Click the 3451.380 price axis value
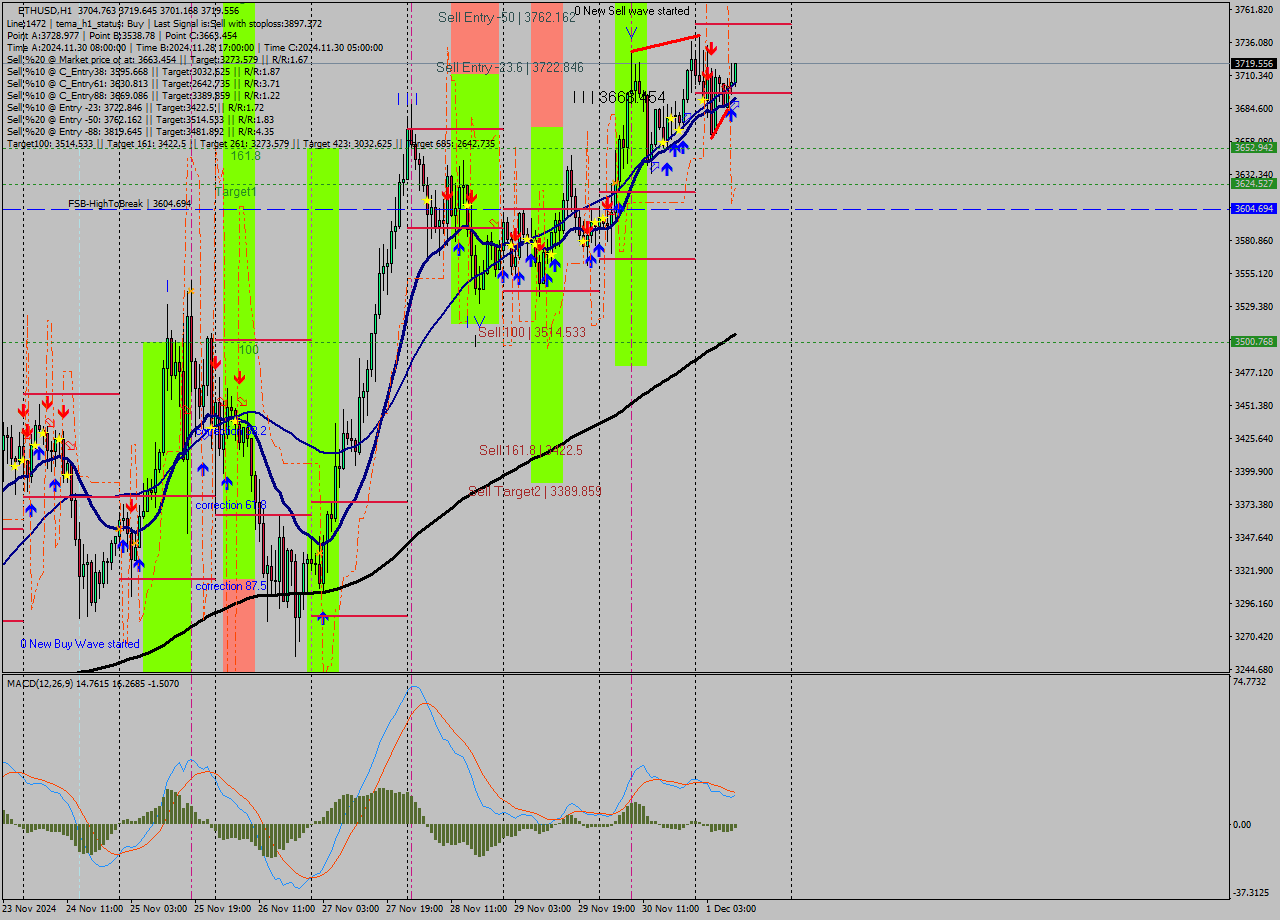This screenshot has width=1280, height=920. [x=1254, y=406]
